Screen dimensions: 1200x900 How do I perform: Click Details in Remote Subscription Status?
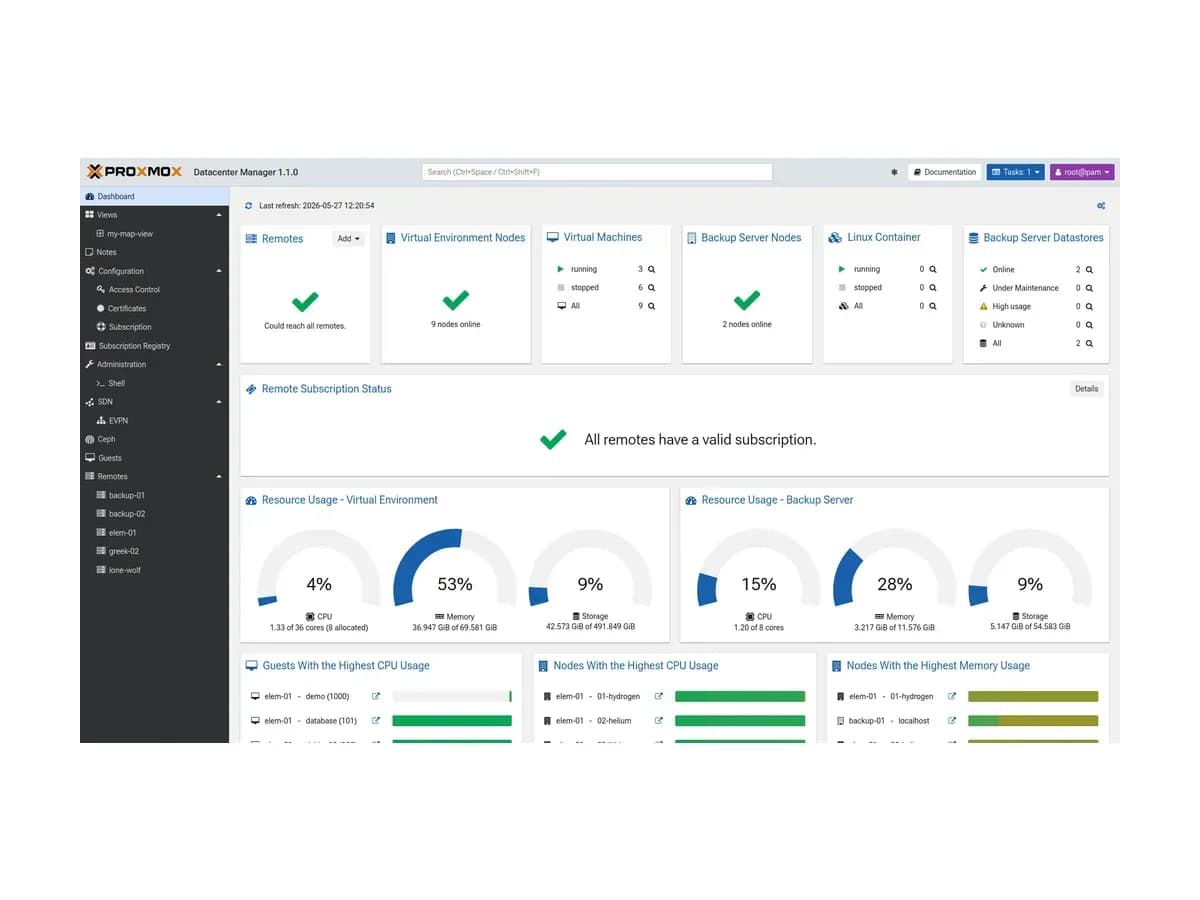point(1086,389)
